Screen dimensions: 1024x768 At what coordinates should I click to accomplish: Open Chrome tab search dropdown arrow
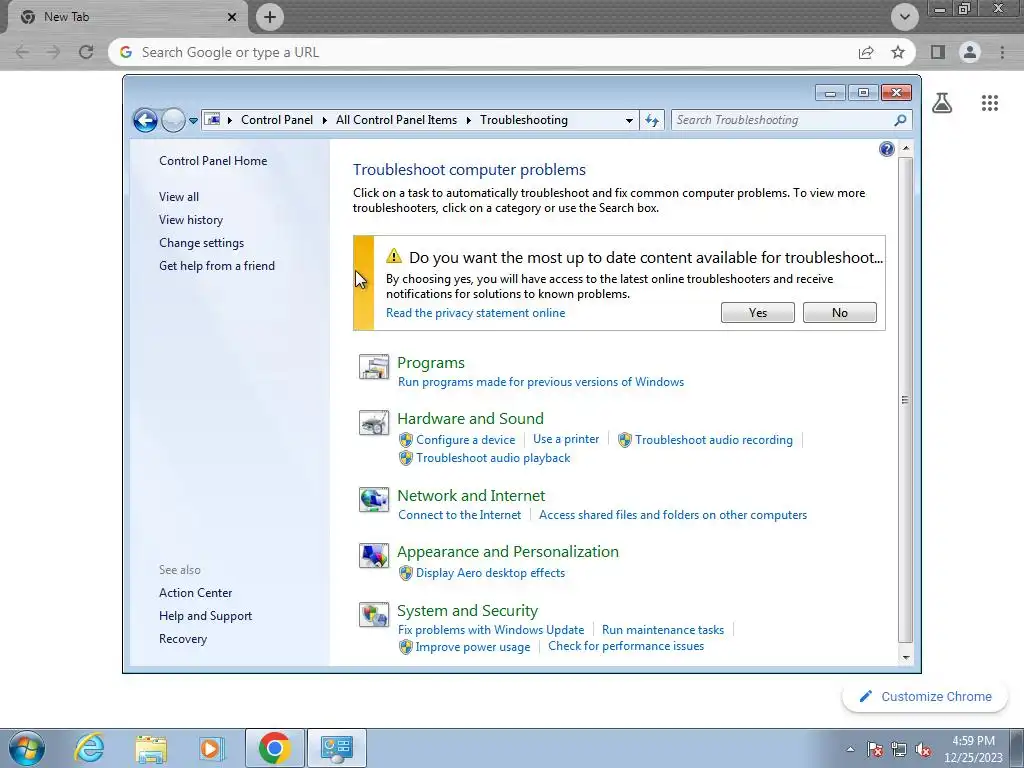[x=904, y=17]
